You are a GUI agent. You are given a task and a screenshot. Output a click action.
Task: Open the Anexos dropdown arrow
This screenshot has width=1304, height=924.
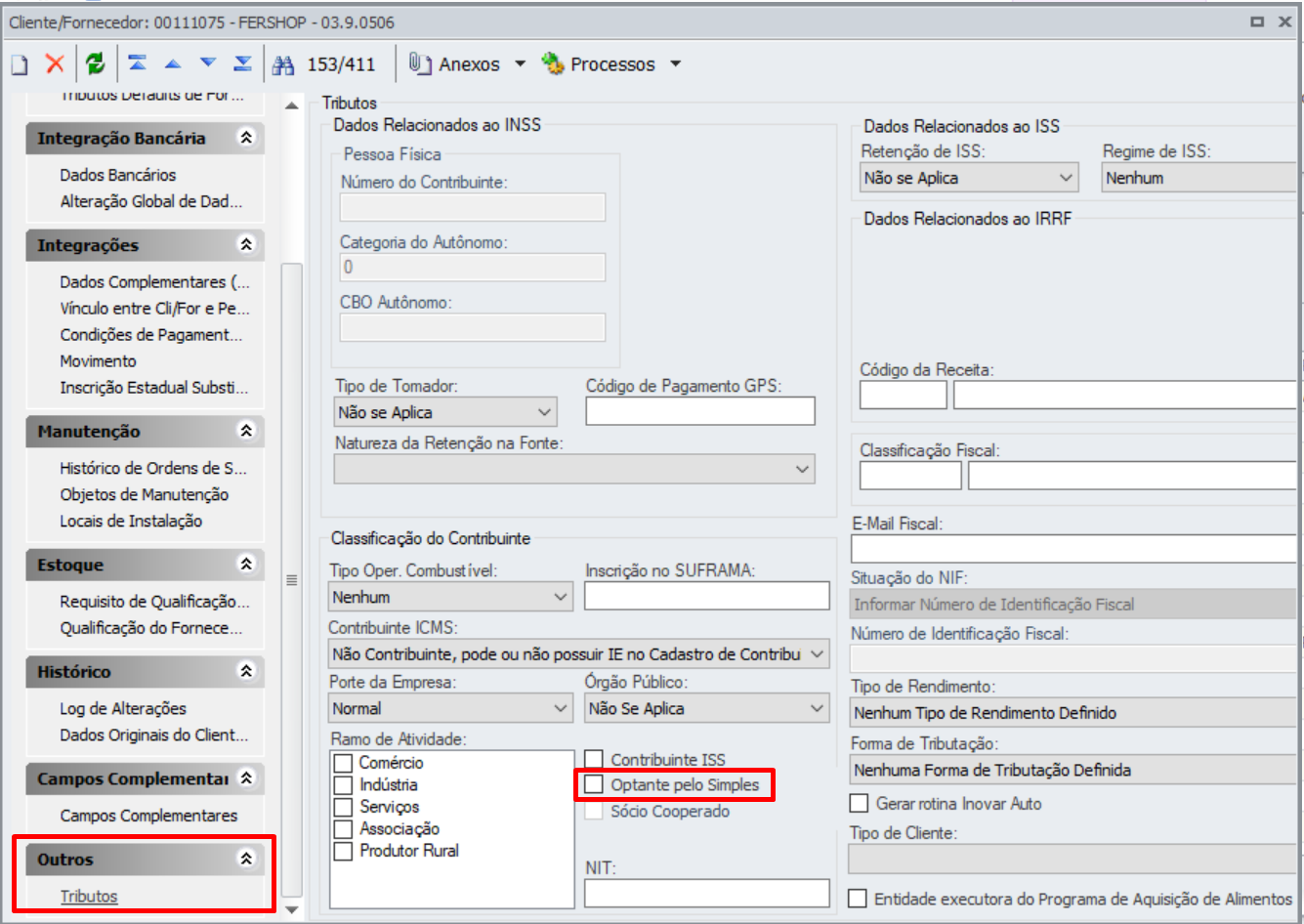pyautogui.click(x=520, y=64)
